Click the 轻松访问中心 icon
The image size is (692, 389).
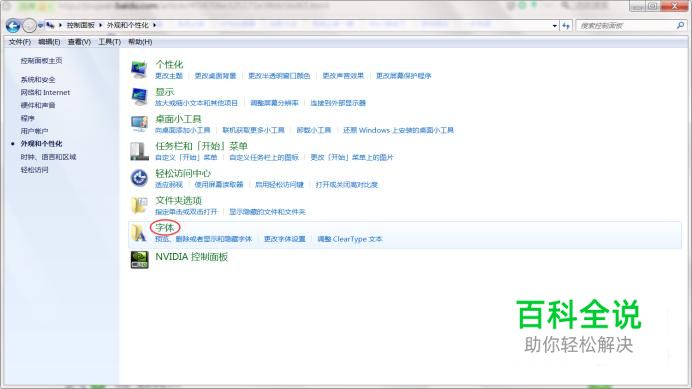pos(139,178)
